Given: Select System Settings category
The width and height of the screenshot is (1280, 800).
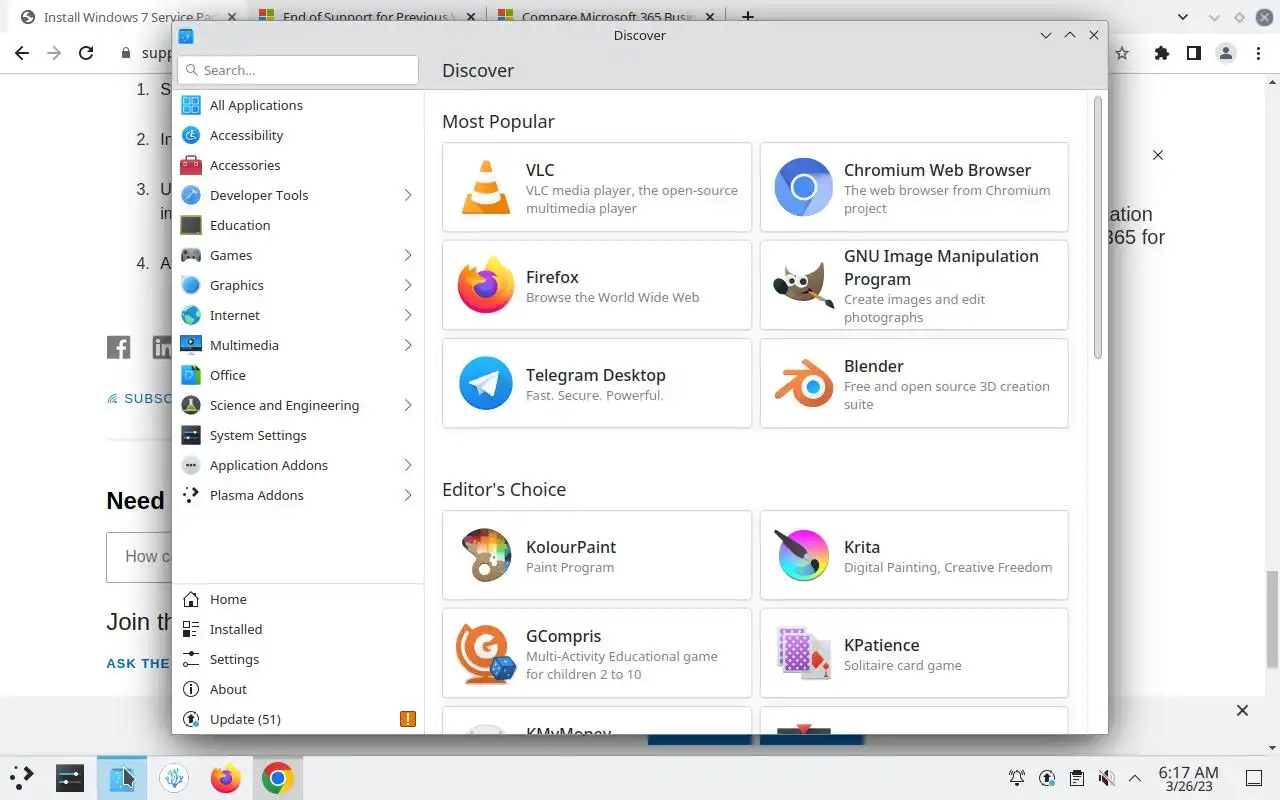Looking at the screenshot, I should [x=298, y=435].
